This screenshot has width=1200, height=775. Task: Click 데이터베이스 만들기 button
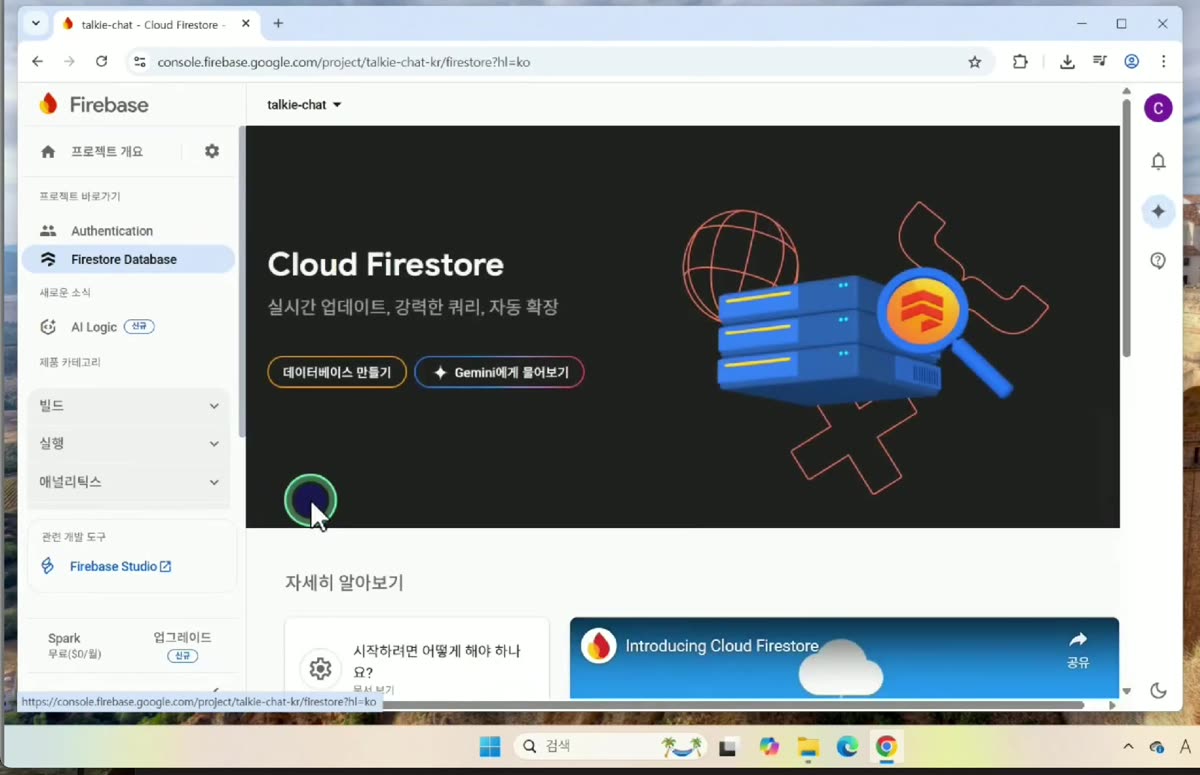[x=337, y=372]
